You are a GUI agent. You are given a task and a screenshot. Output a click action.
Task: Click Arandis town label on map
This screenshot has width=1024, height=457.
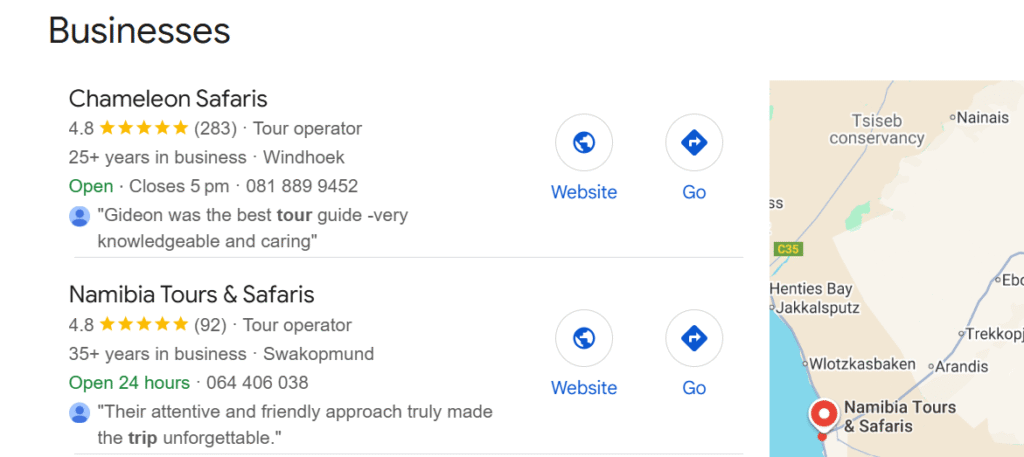pos(962,367)
